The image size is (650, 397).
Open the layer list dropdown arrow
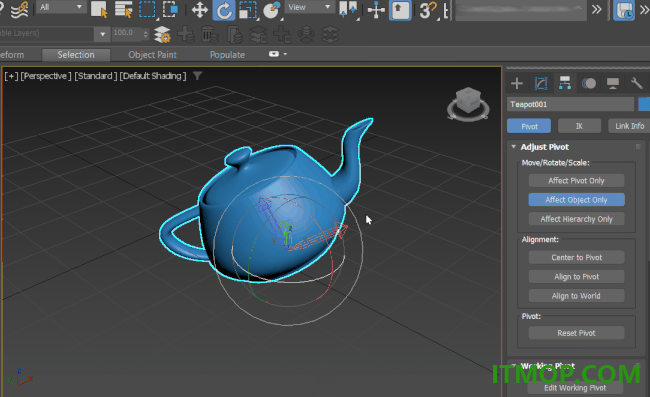tap(102, 34)
